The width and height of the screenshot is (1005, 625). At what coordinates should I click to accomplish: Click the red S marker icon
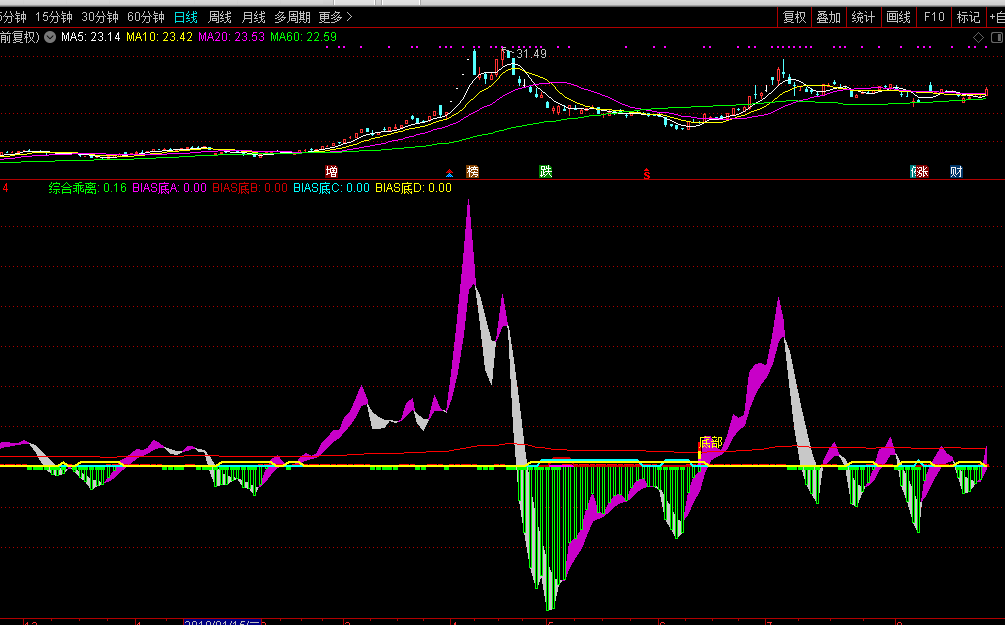click(x=646, y=174)
